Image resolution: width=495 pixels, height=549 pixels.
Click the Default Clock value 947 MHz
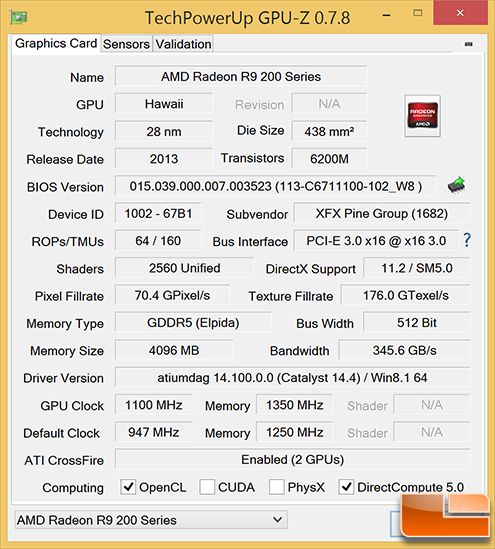coord(154,432)
